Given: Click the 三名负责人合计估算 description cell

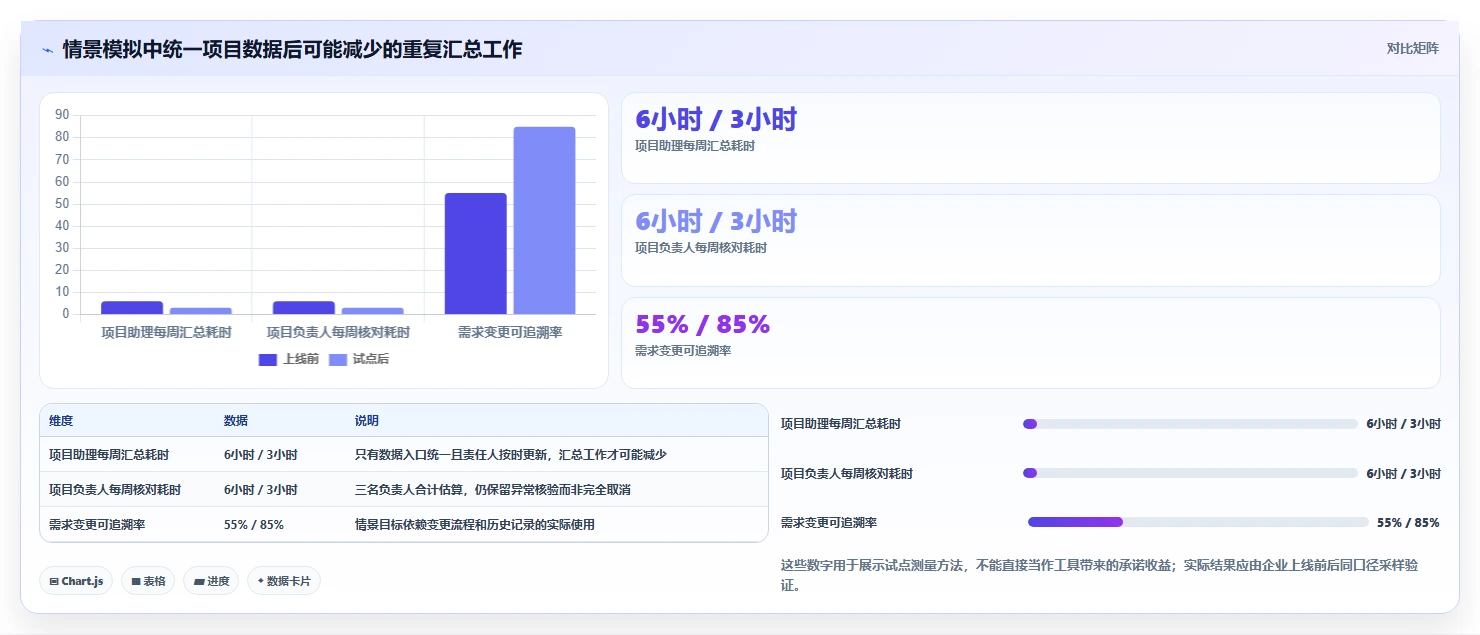Looking at the screenshot, I should click(x=493, y=490).
